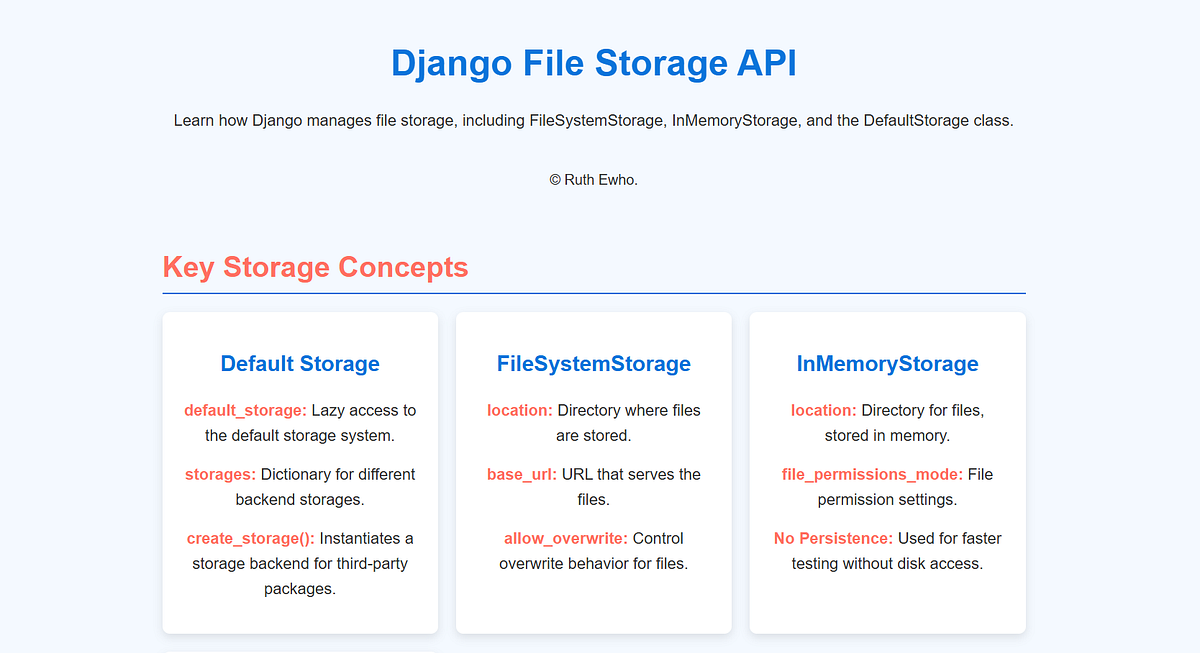
Task: Click the divider under Key Storage Concepts
Action: (593, 292)
